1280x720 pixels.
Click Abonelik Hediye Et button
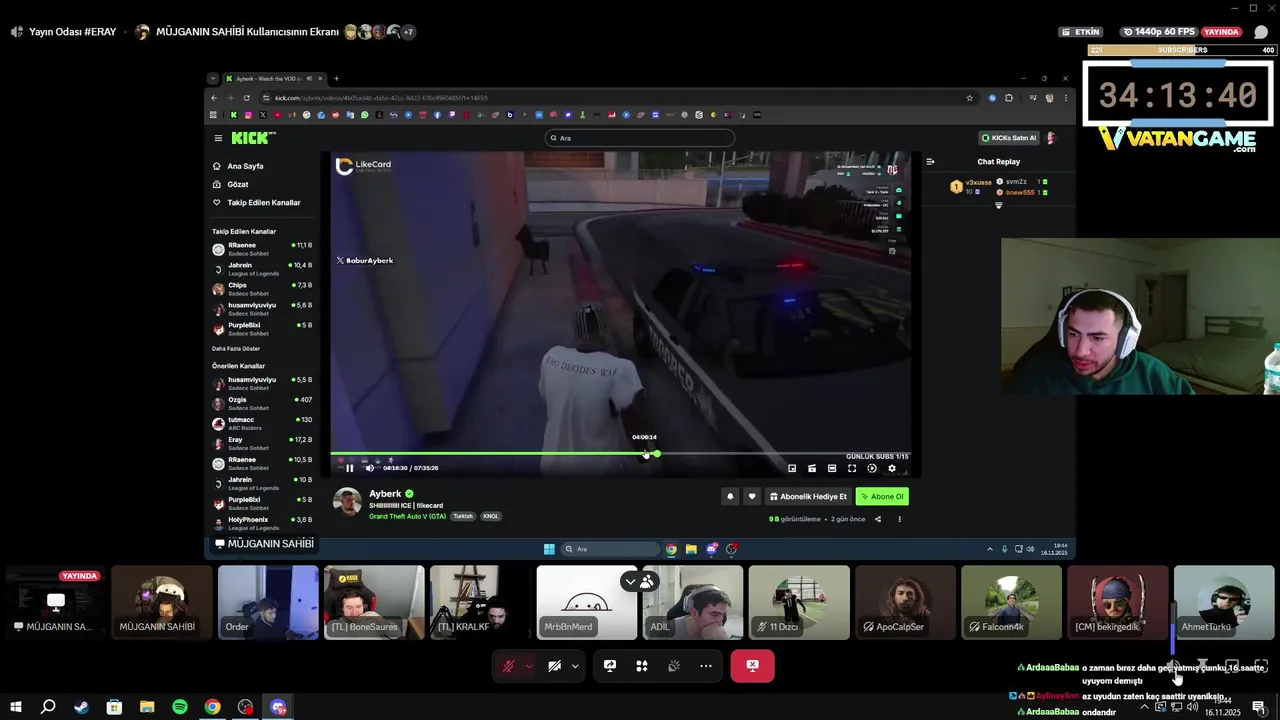click(x=808, y=496)
